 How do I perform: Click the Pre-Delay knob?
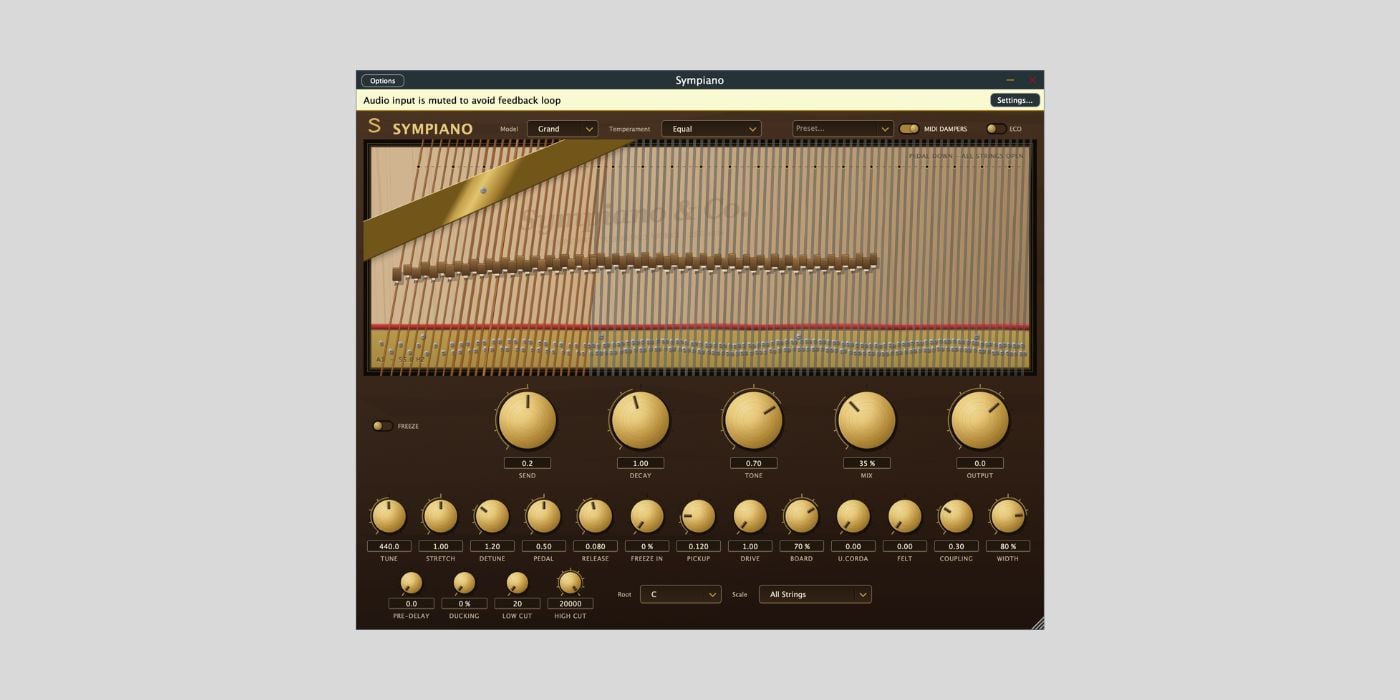(x=411, y=583)
